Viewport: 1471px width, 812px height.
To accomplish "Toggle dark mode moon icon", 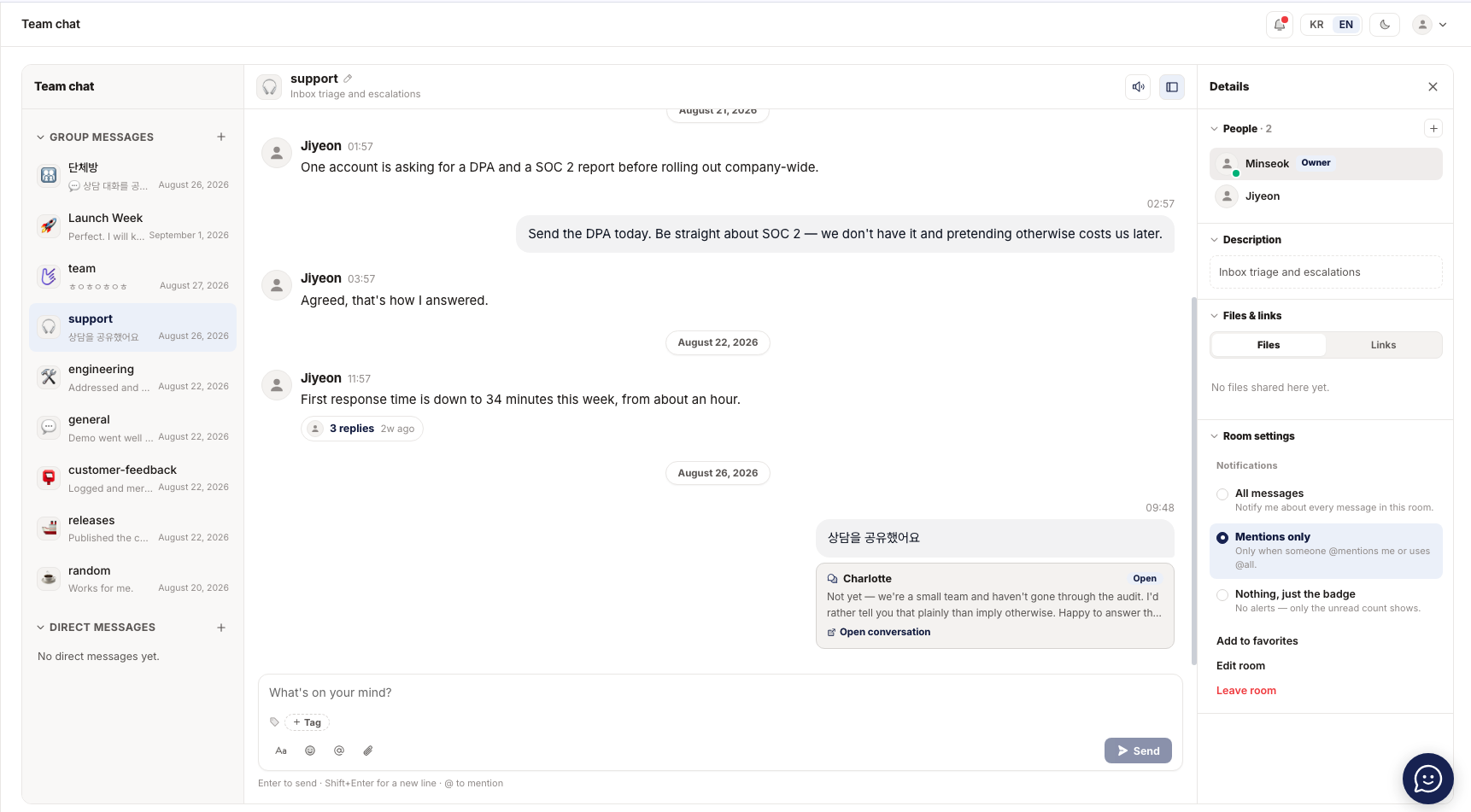I will click(x=1385, y=25).
